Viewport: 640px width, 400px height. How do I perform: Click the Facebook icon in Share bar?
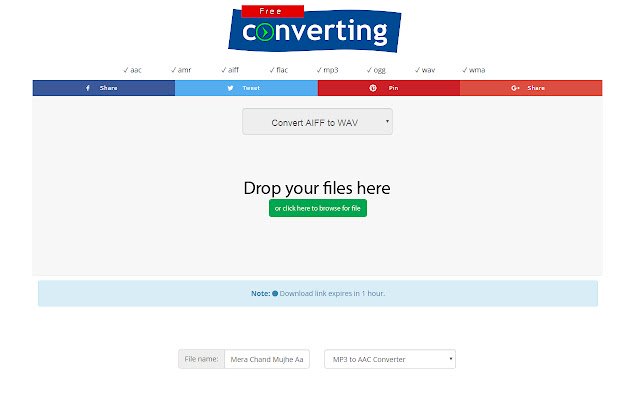point(87,88)
